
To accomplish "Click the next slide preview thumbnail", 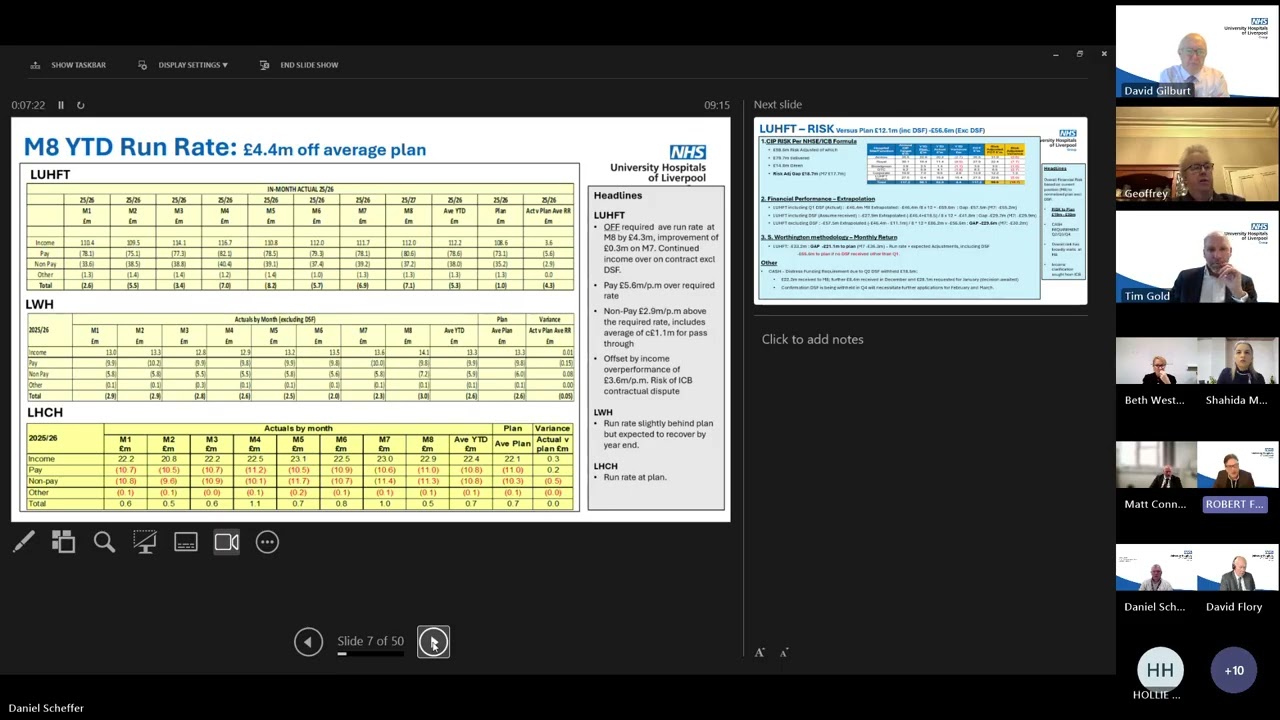I will coord(920,210).
